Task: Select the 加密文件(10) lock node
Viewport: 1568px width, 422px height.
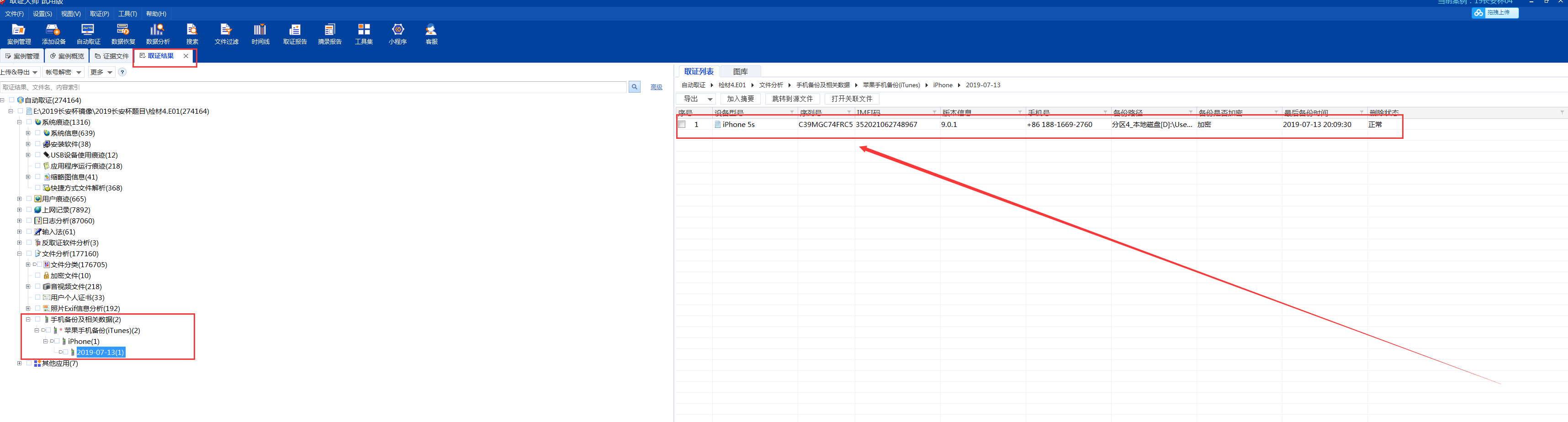Action: [71, 275]
